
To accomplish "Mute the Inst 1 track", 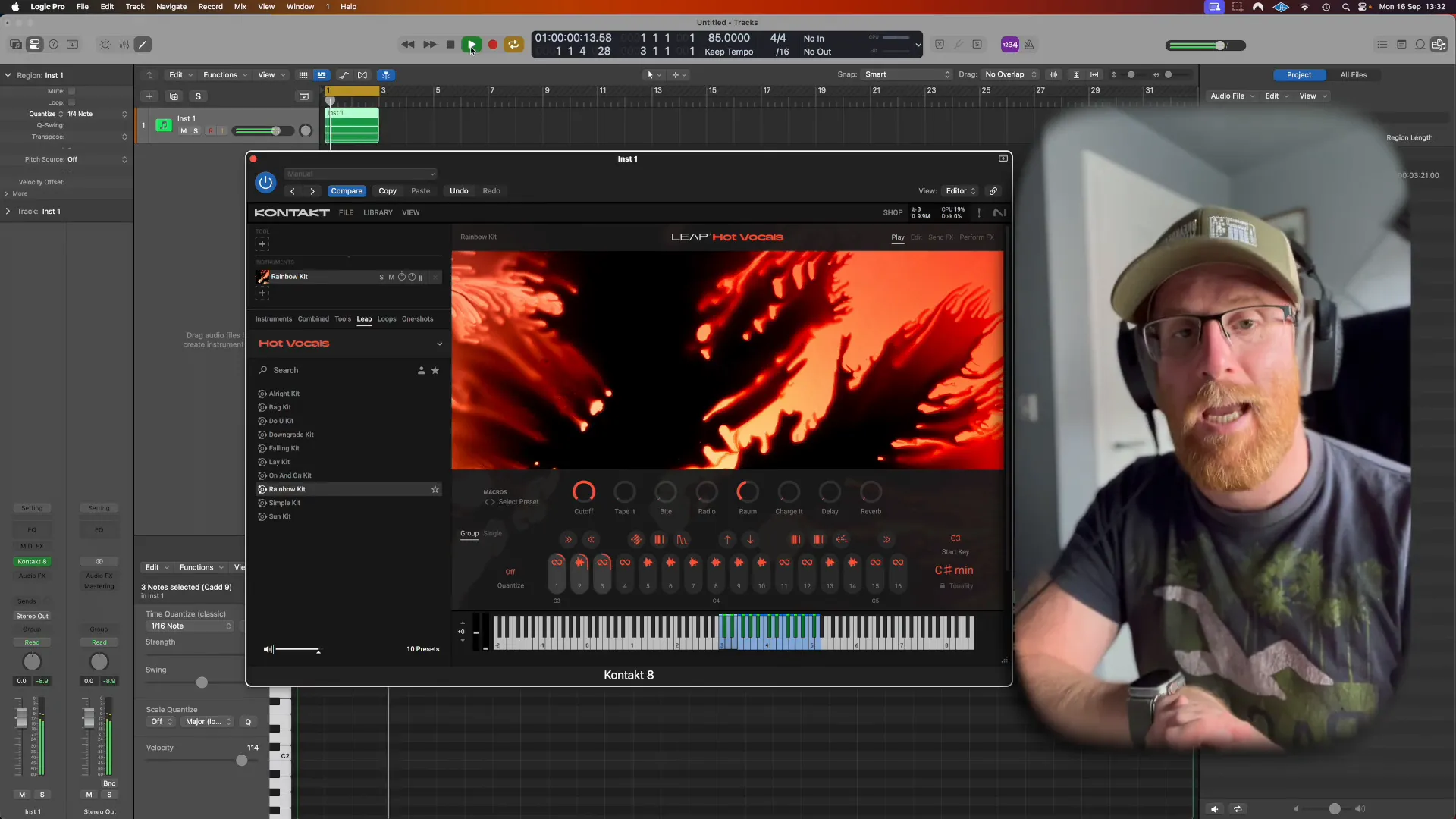I will click(184, 131).
